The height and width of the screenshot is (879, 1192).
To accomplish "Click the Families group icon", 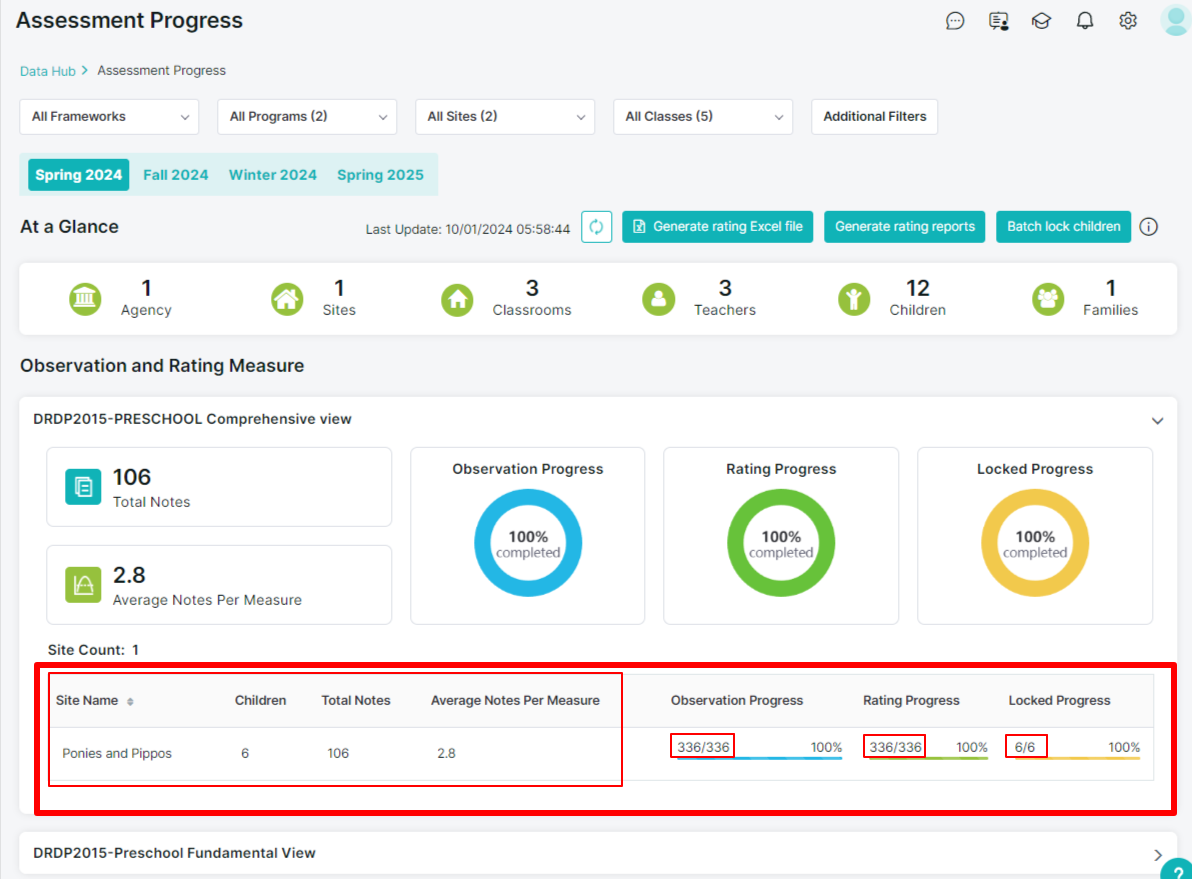I will point(1048,299).
